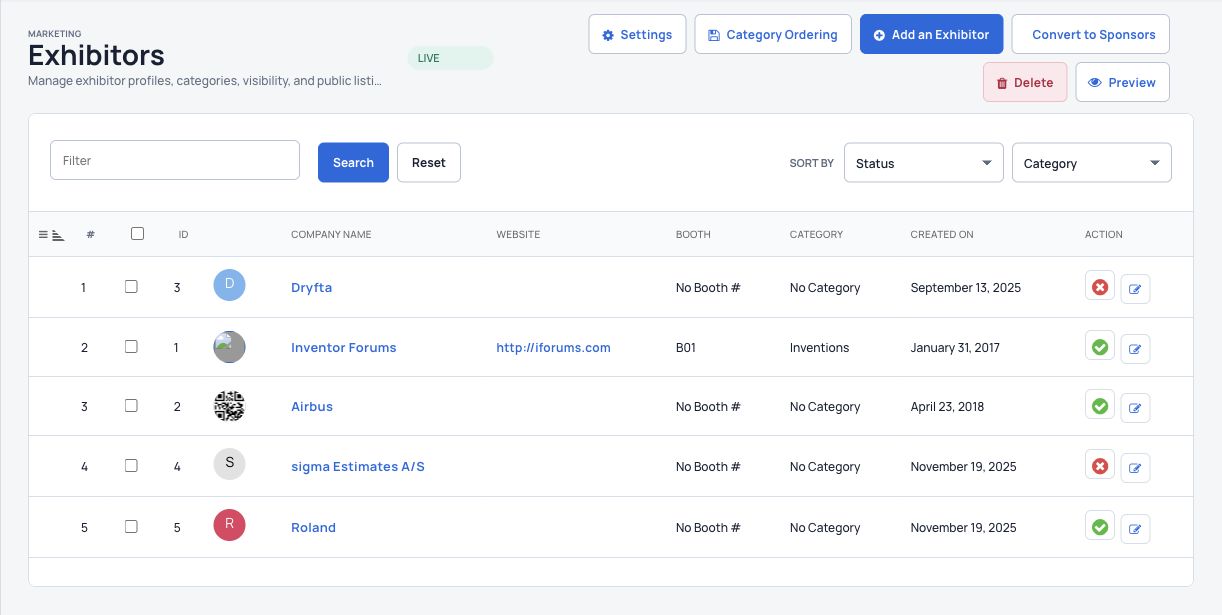Open the Inventor Forums company link
1222x615 pixels.
coord(343,348)
